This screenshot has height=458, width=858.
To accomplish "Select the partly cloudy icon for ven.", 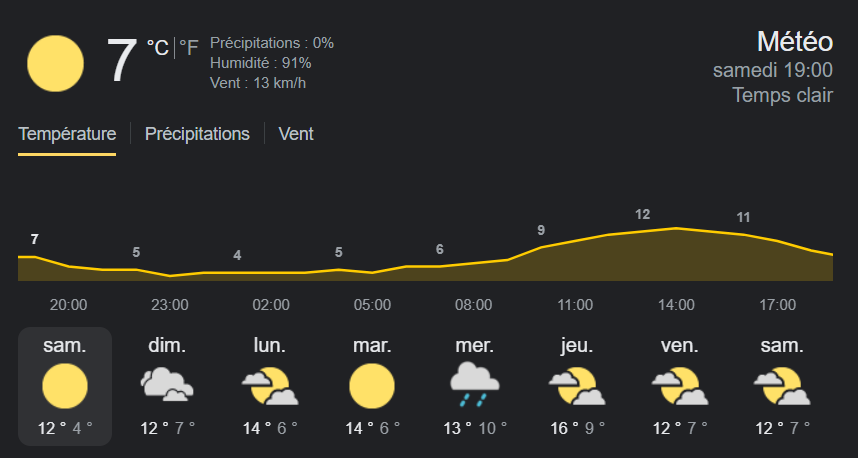I will pos(679,386).
